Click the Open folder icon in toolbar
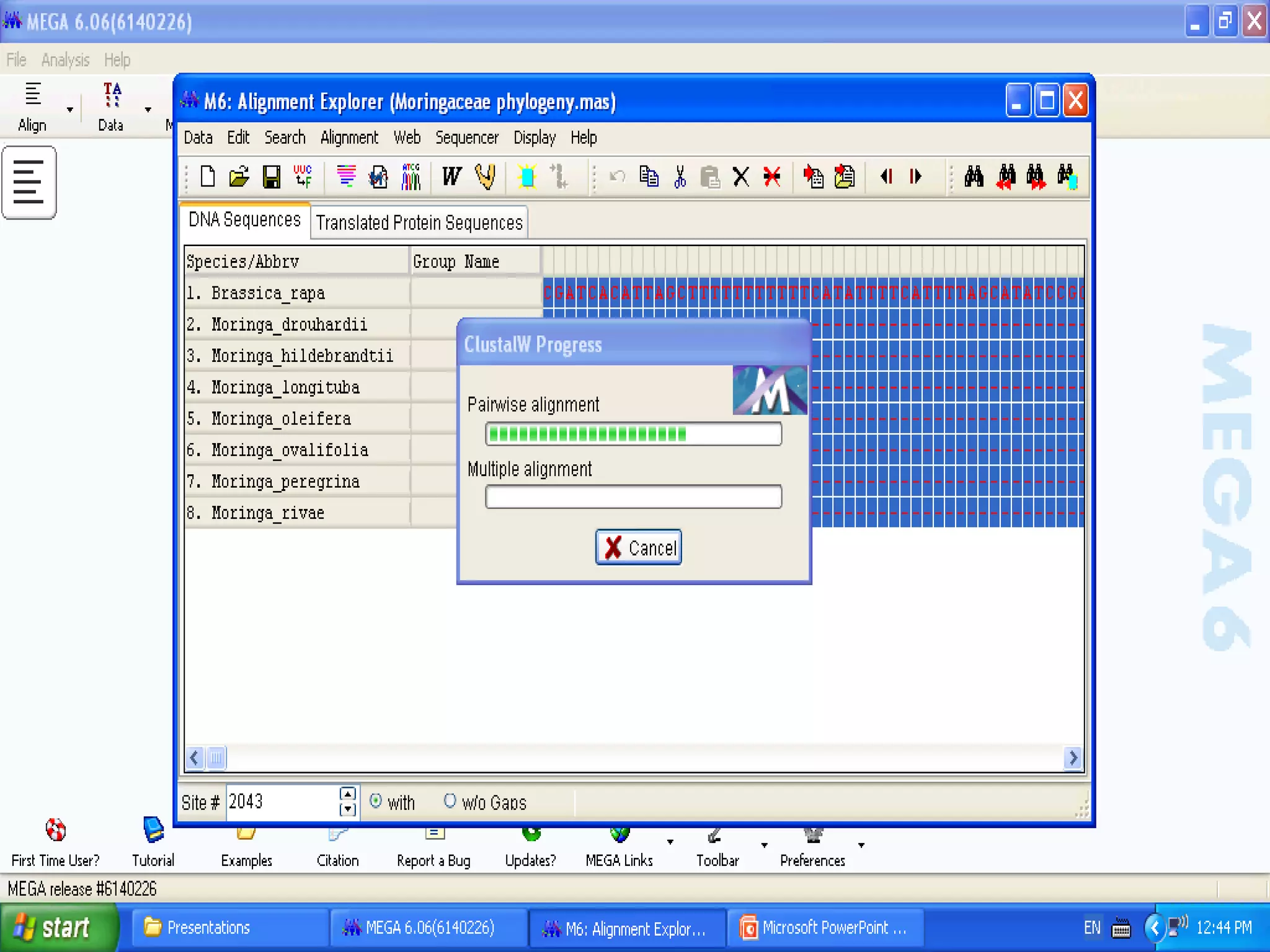The image size is (1270, 952). tap(239, 177)
